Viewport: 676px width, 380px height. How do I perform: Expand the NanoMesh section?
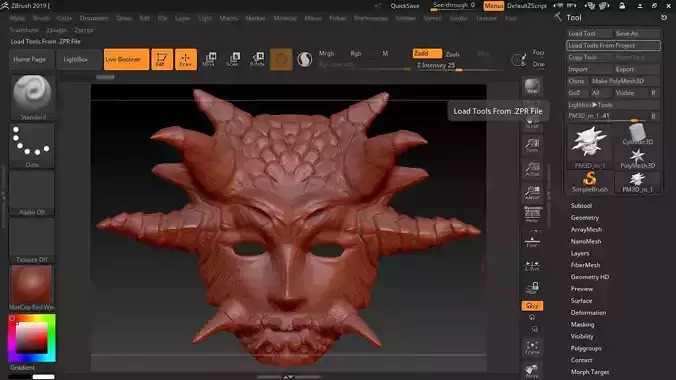(x=585, y=242)
